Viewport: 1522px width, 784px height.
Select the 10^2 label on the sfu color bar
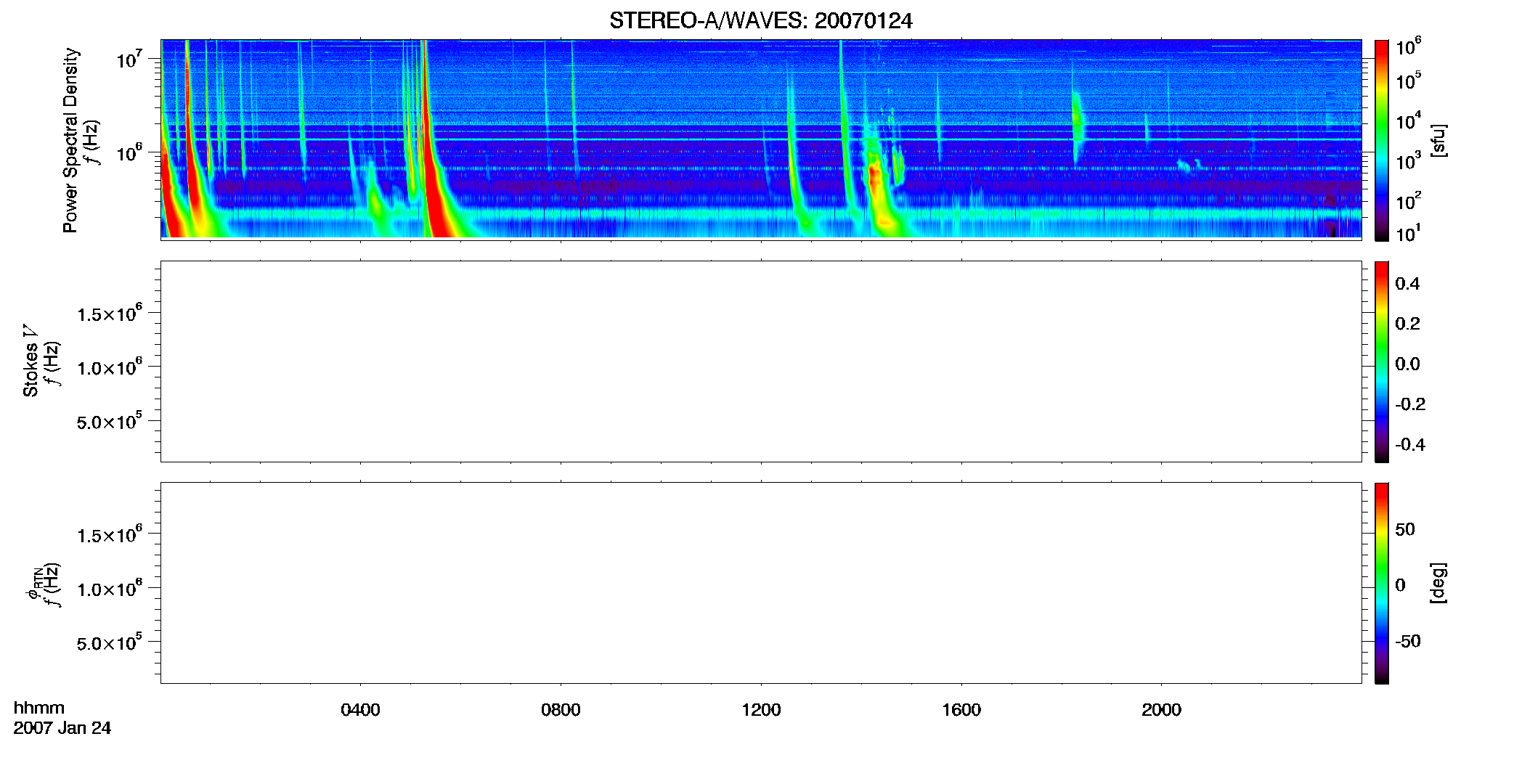tap(1408, 201)
